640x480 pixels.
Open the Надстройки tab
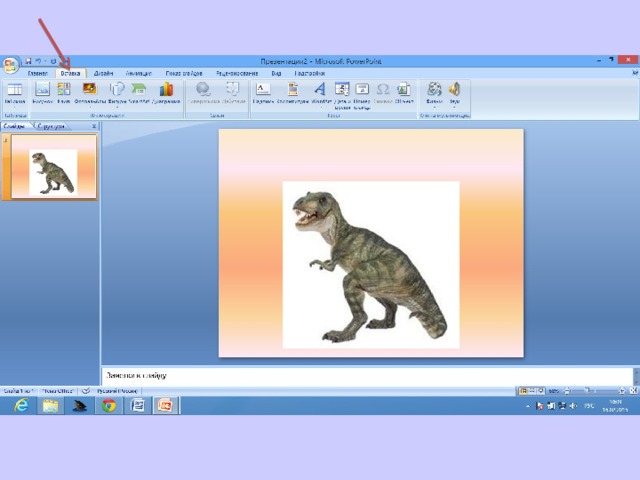[x=309, y=73]
